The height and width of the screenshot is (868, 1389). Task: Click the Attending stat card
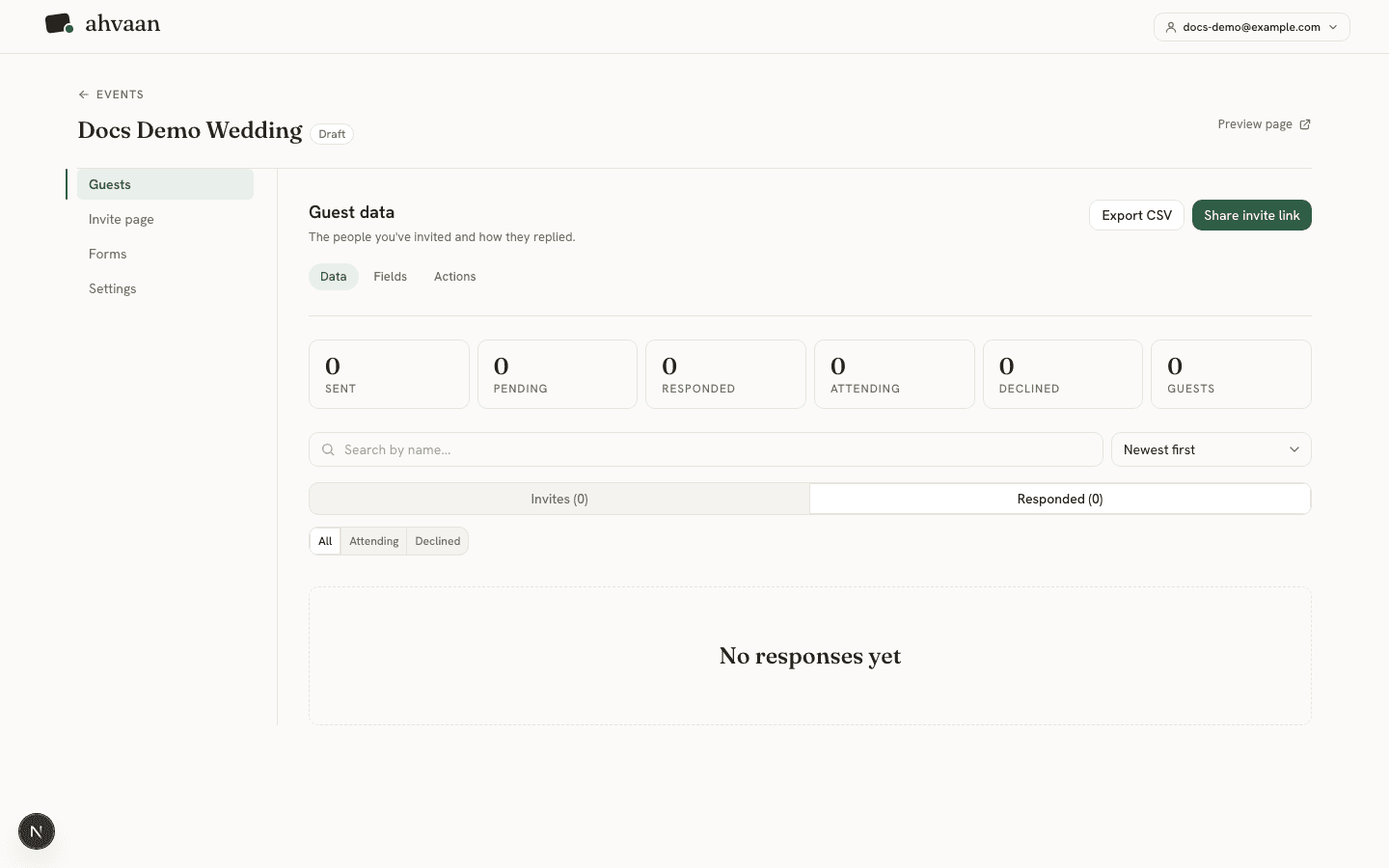894,374
